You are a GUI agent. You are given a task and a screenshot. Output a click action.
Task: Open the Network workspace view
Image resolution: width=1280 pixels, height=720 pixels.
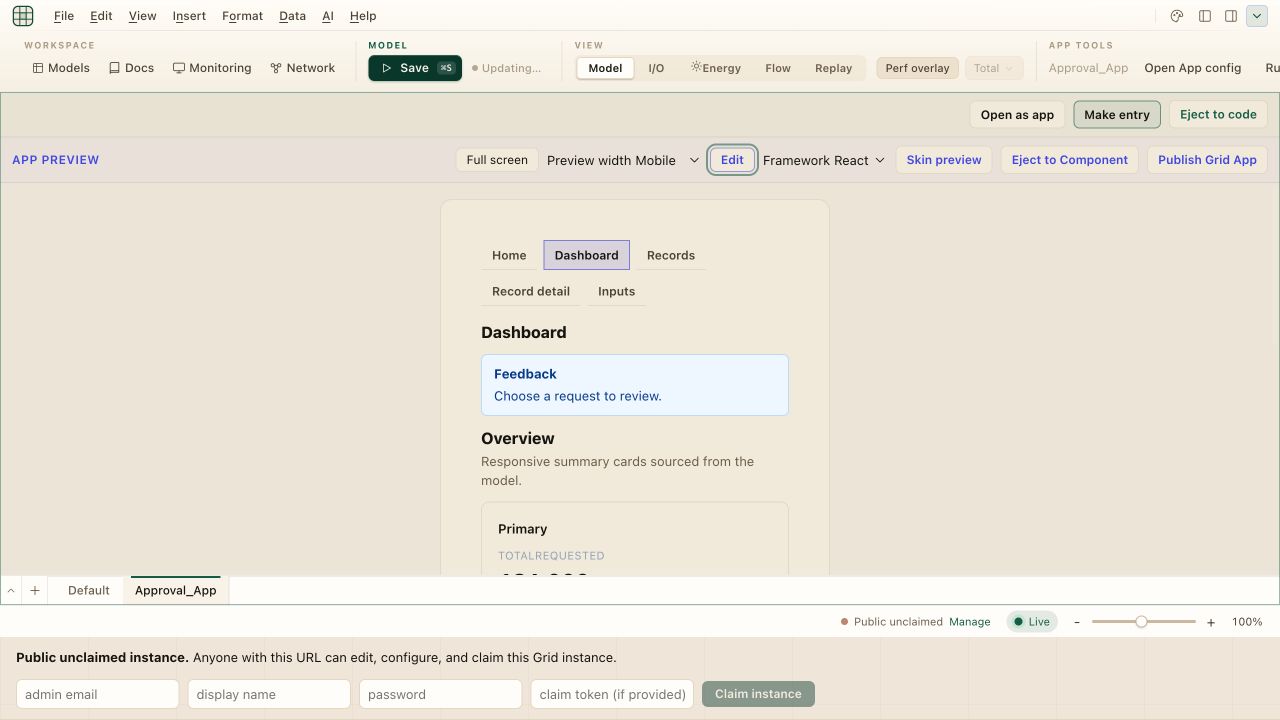(x=302, y=68)
